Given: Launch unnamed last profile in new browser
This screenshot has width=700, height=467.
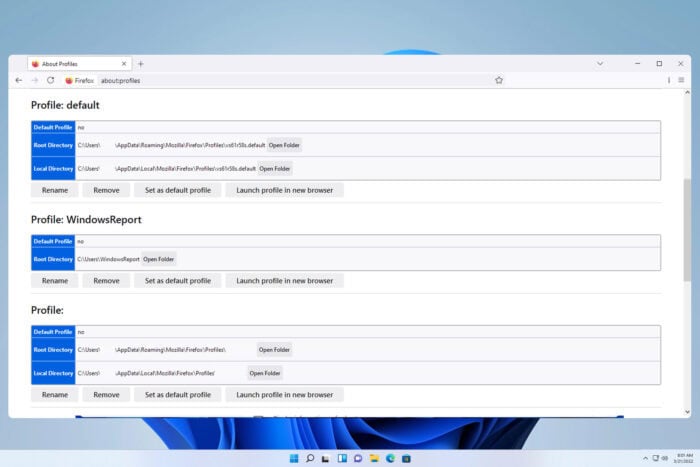Looking at the screenshot, I should pos(284,395).
